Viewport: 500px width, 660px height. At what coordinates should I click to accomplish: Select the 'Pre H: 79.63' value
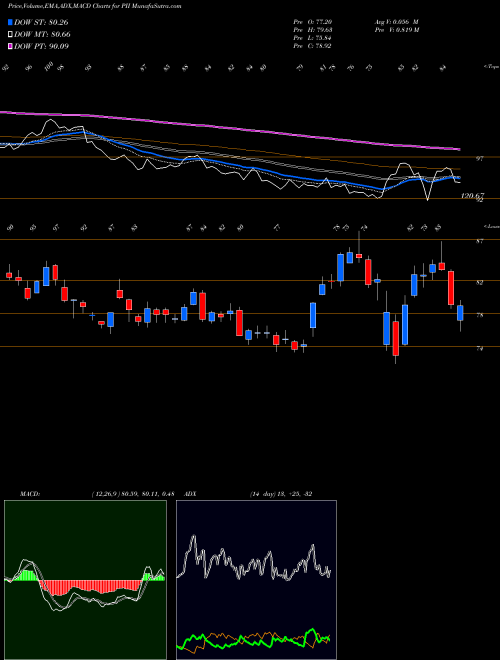tap(312, 30)
